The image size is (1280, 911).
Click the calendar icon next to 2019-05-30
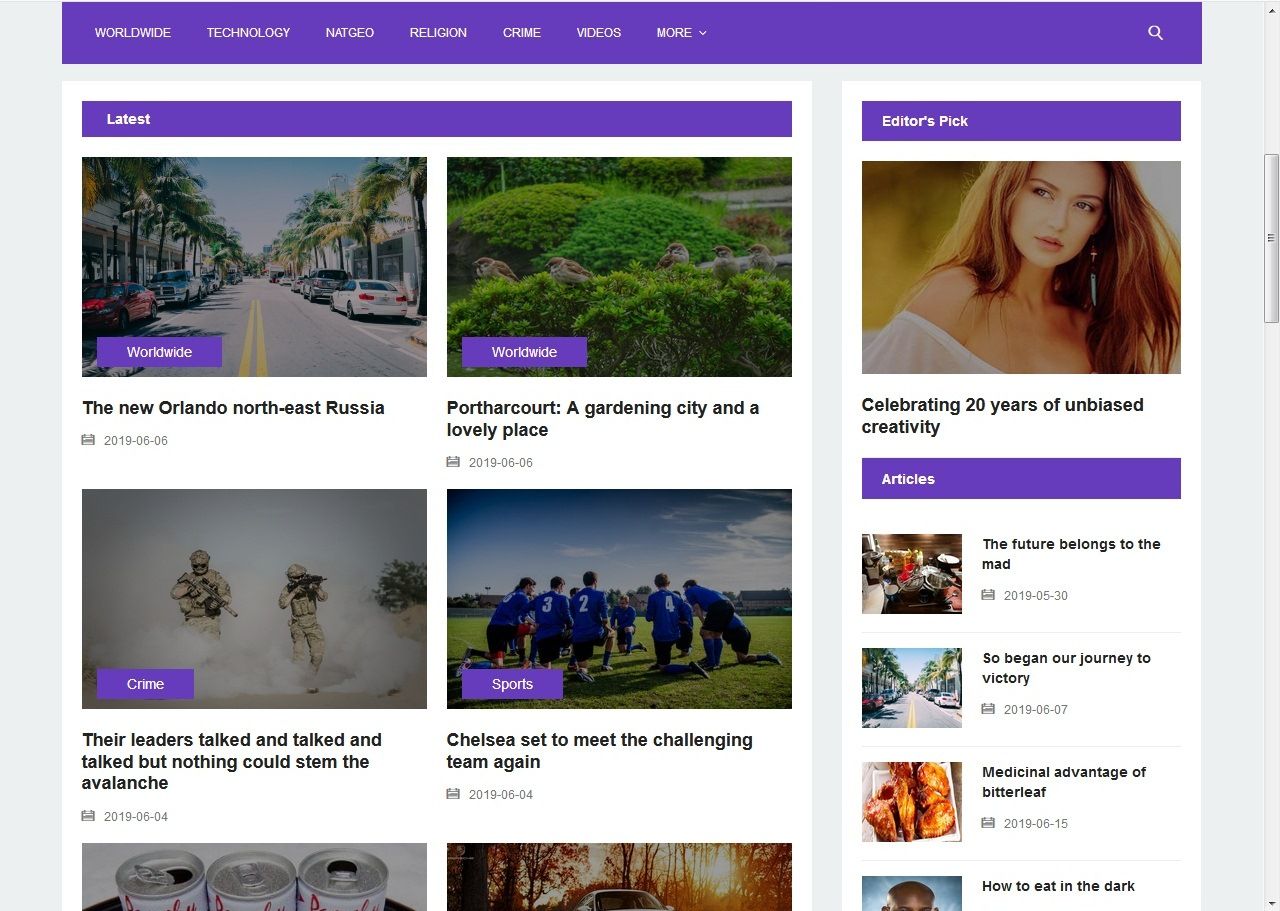(988, 595)
